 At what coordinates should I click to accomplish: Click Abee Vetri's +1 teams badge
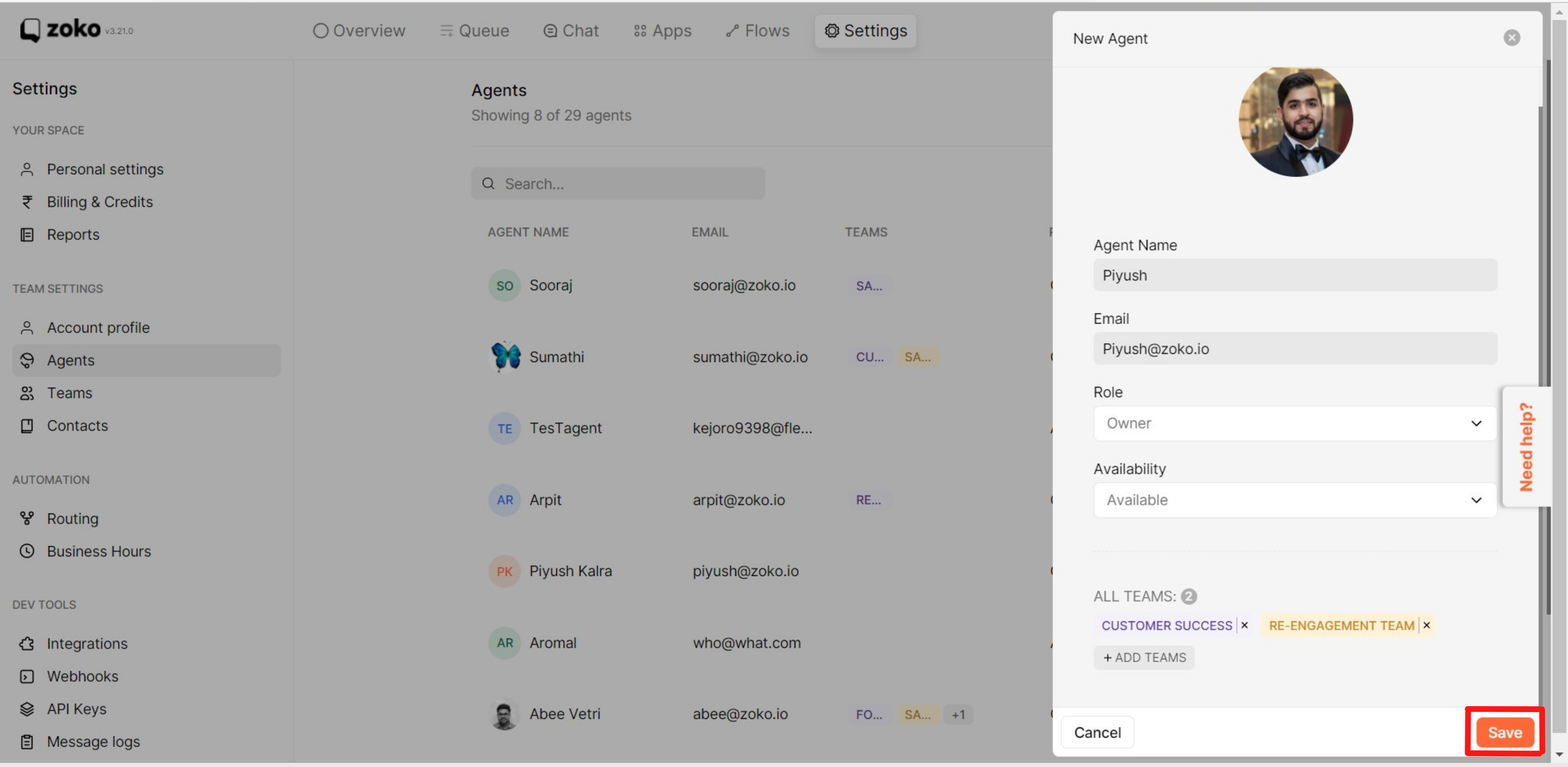[x=958, y=714]
